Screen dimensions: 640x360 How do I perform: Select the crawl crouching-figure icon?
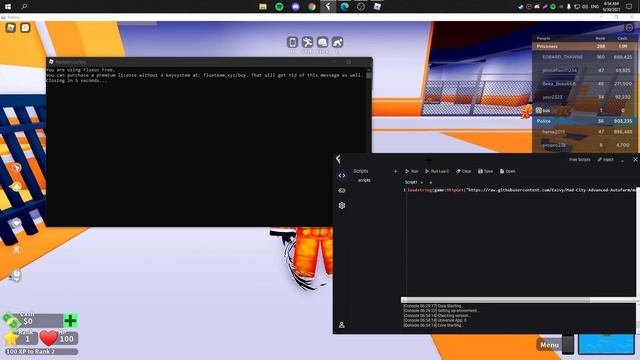tap(337, 42)
